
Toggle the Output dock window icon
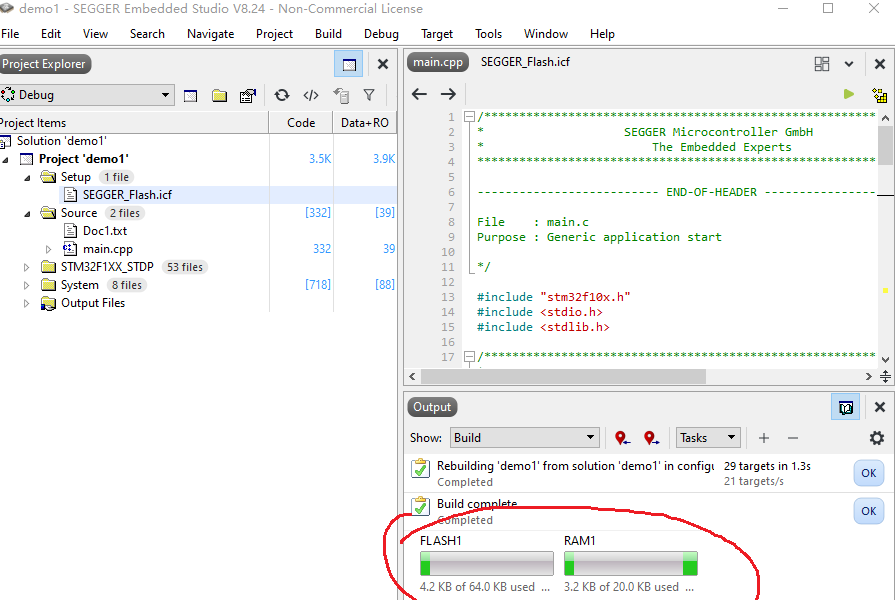846,408
